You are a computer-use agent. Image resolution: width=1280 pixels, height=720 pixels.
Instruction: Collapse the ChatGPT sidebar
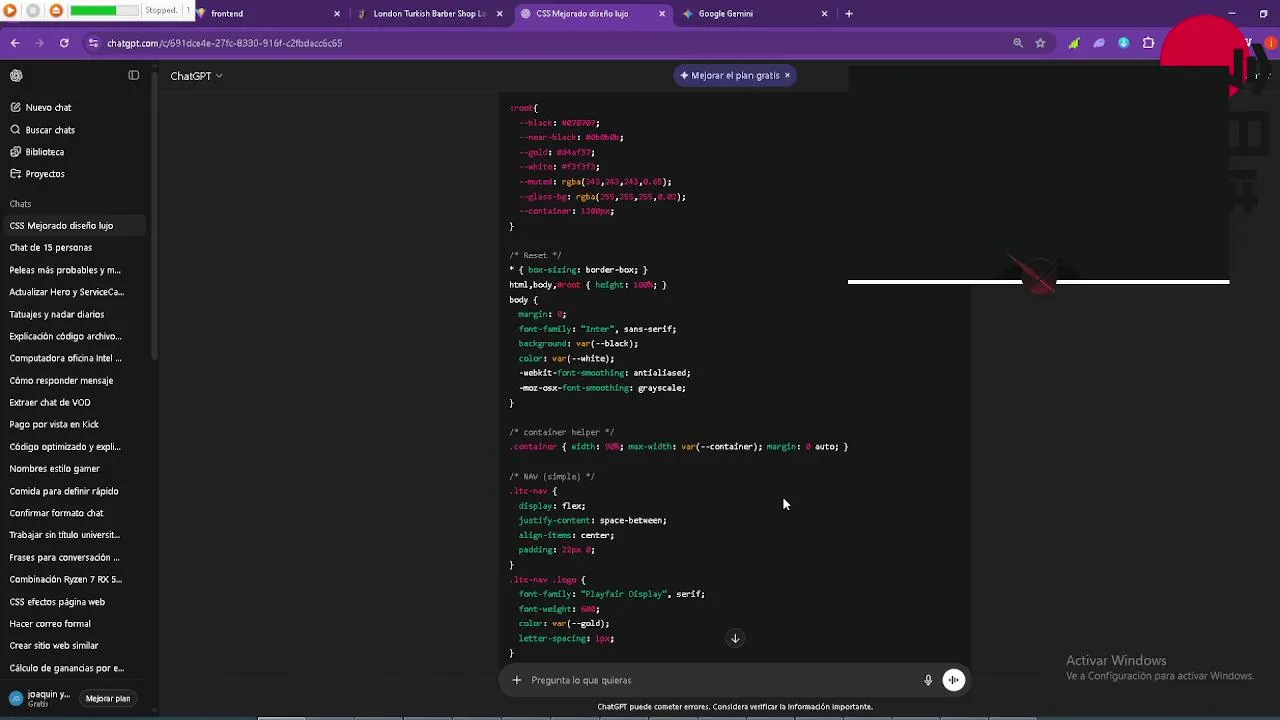tap(133, 75)
